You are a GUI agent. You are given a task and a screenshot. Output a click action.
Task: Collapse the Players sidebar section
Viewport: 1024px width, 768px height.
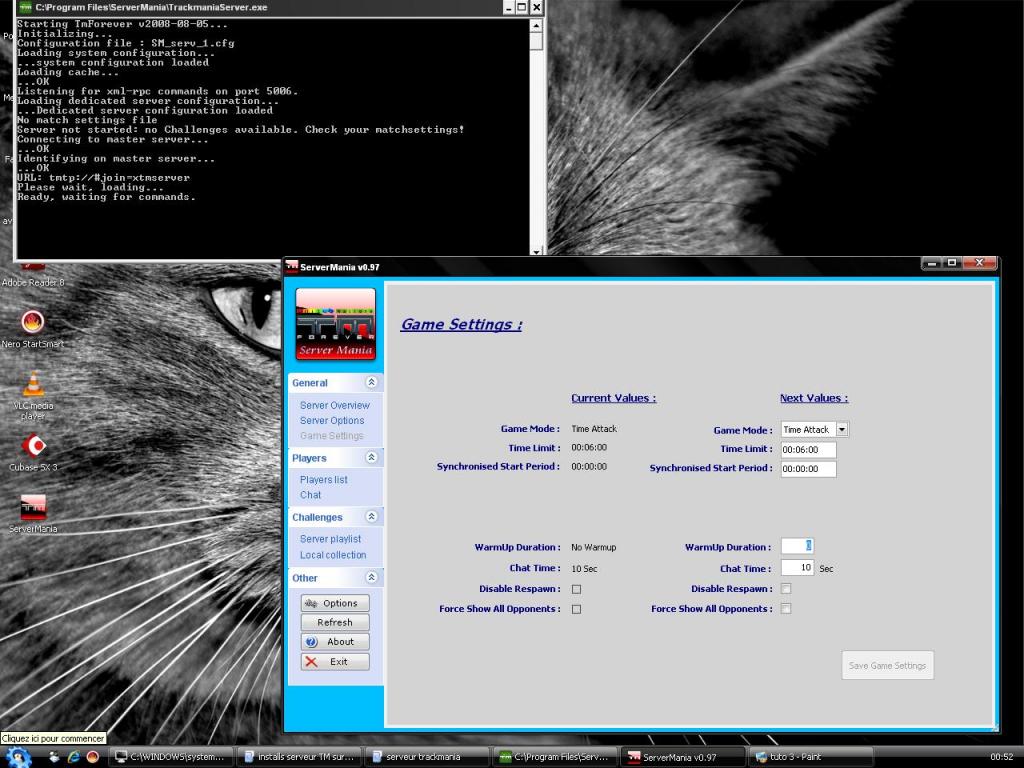[371, 457]
